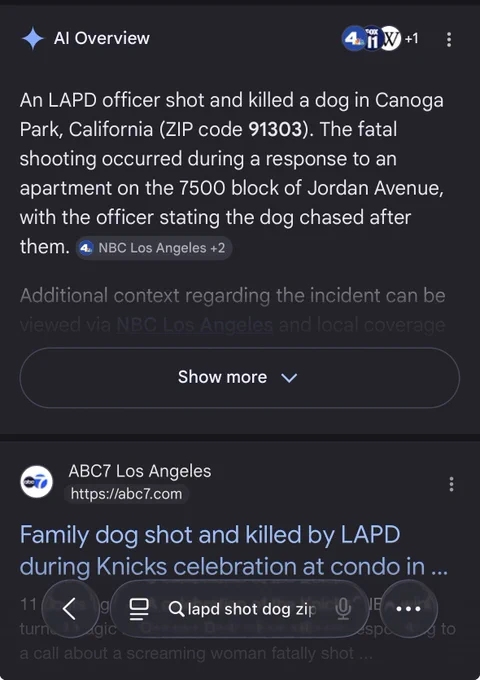Expand overview with Show more
Viewport: 480px width, 680px height.
pos(239,377)
